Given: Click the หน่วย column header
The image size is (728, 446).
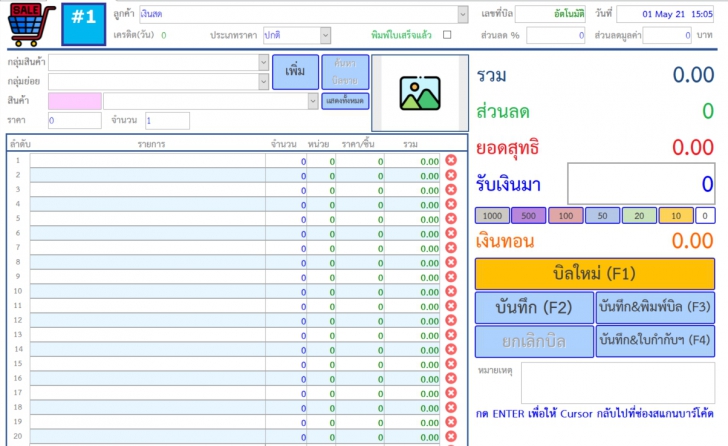Looking at the screenshot, I should pos(318,144).
